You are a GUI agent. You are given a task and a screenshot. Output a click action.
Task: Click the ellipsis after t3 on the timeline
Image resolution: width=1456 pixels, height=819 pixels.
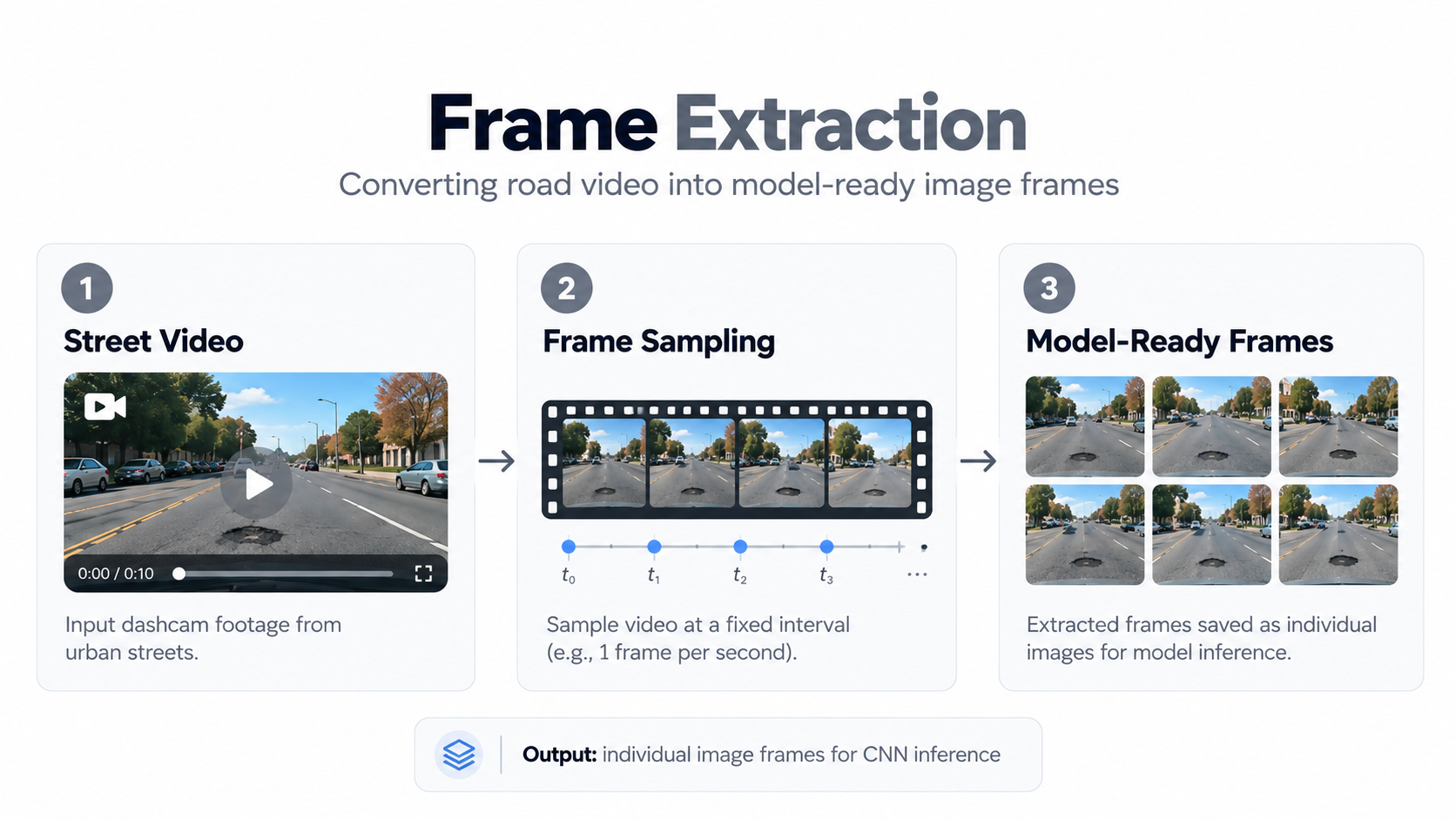(x=917, y=574)
